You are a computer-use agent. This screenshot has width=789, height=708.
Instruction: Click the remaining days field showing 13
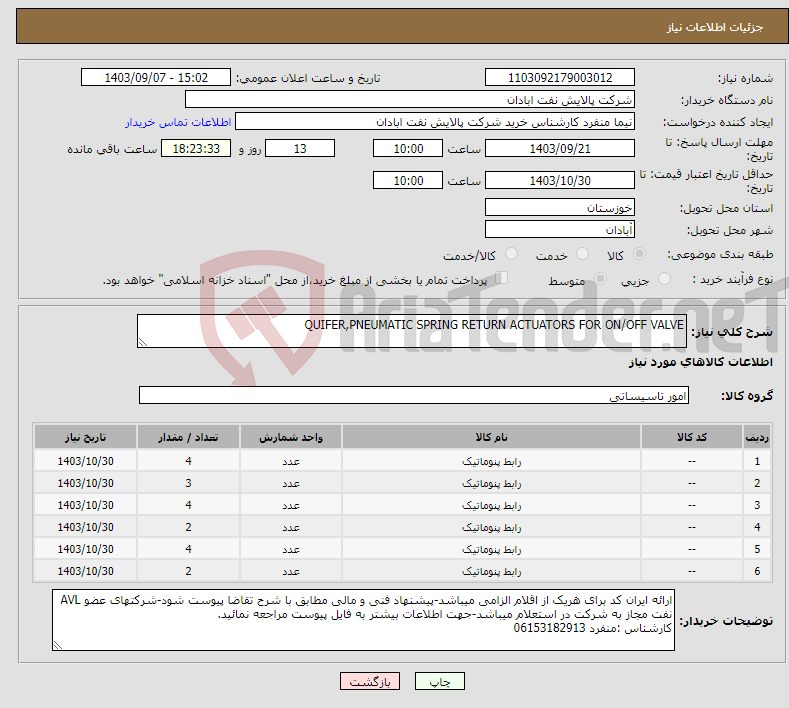300,148
